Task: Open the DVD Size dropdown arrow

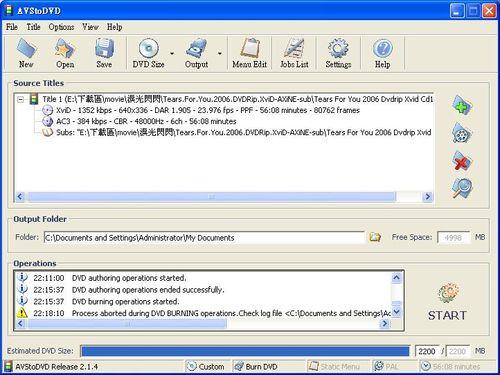Action: (172, 53)
